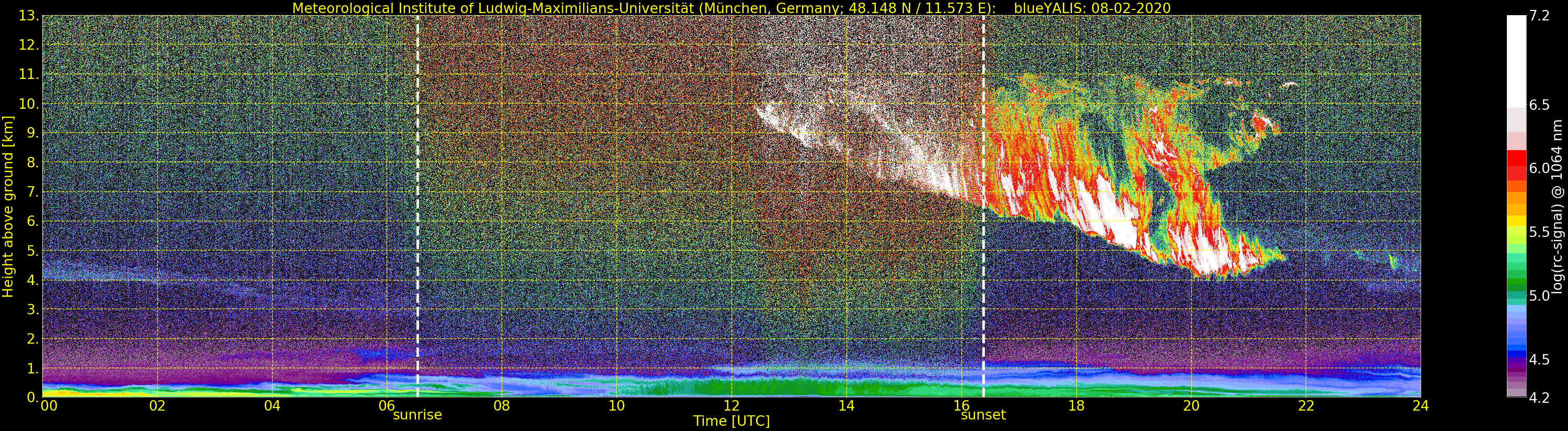Click the white top section of the colorbar
The width and height of the screenshot is (1568, 431).
tap(1516, 61)
